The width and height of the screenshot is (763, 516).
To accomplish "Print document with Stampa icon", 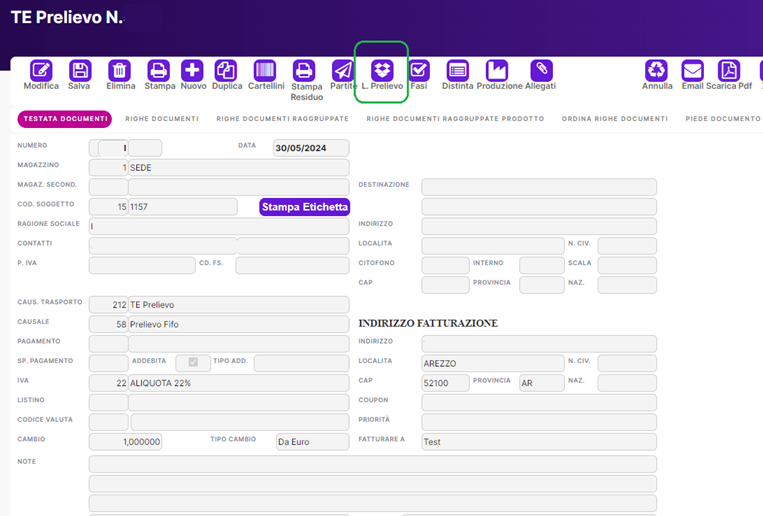I will click(x=159, y=71).
